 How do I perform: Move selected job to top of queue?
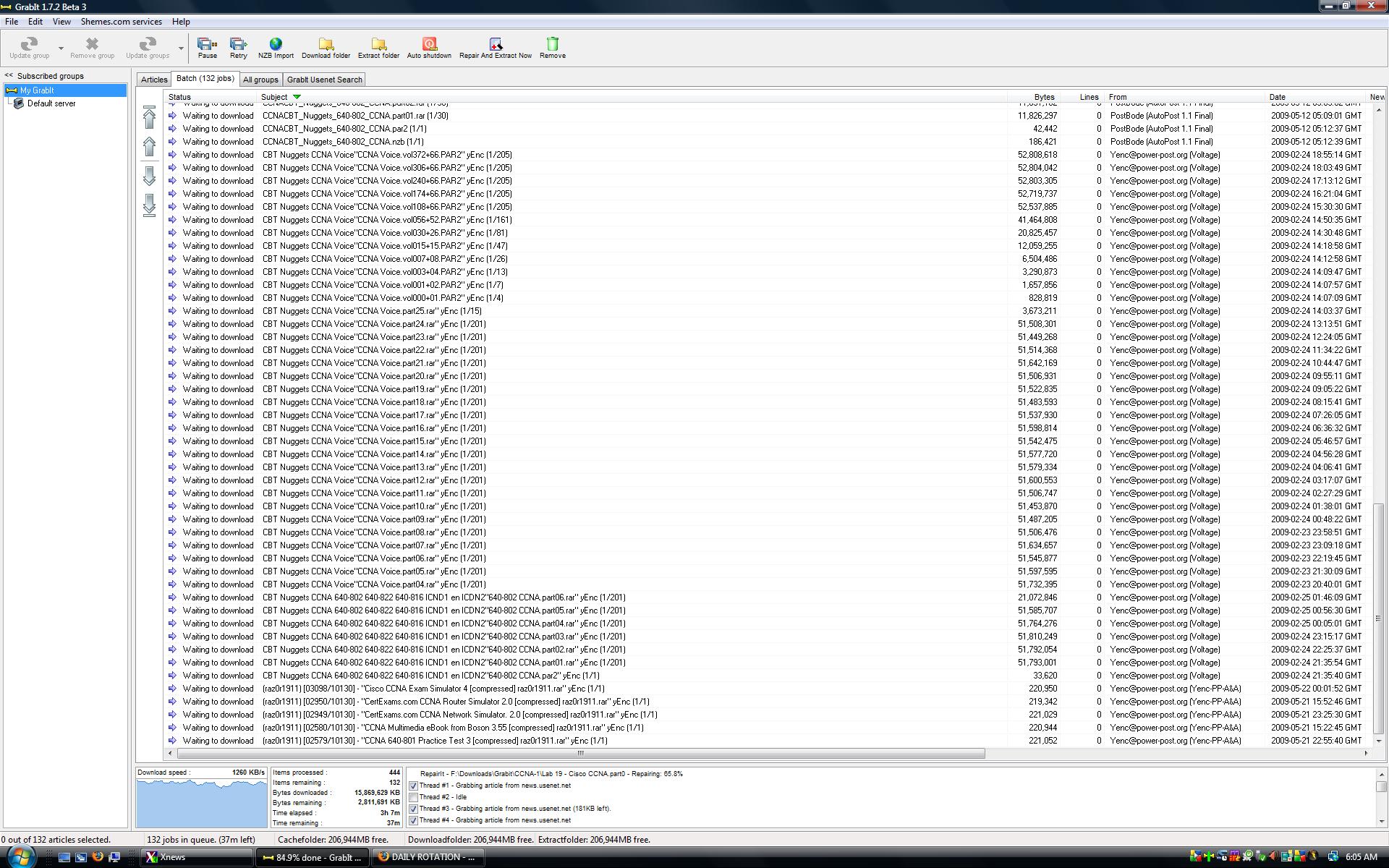[149, 117]
